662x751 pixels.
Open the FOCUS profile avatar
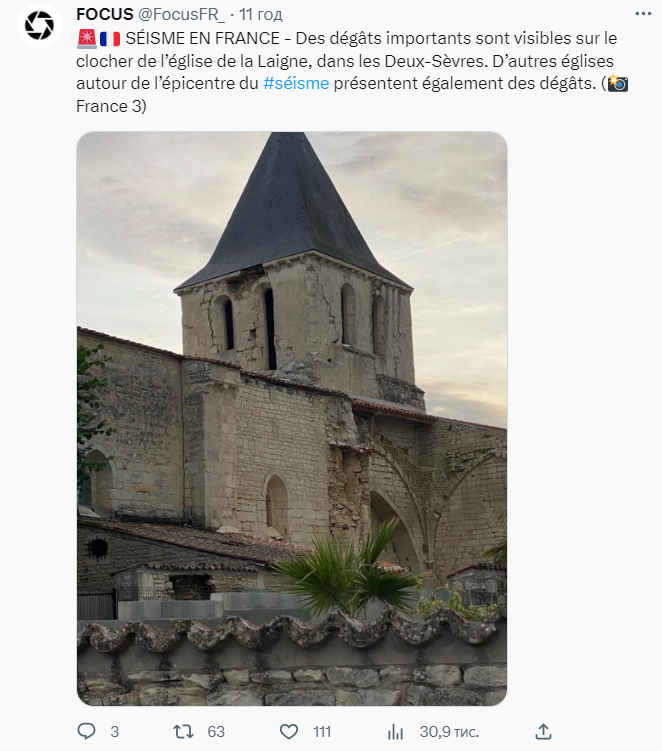(39, 25)
